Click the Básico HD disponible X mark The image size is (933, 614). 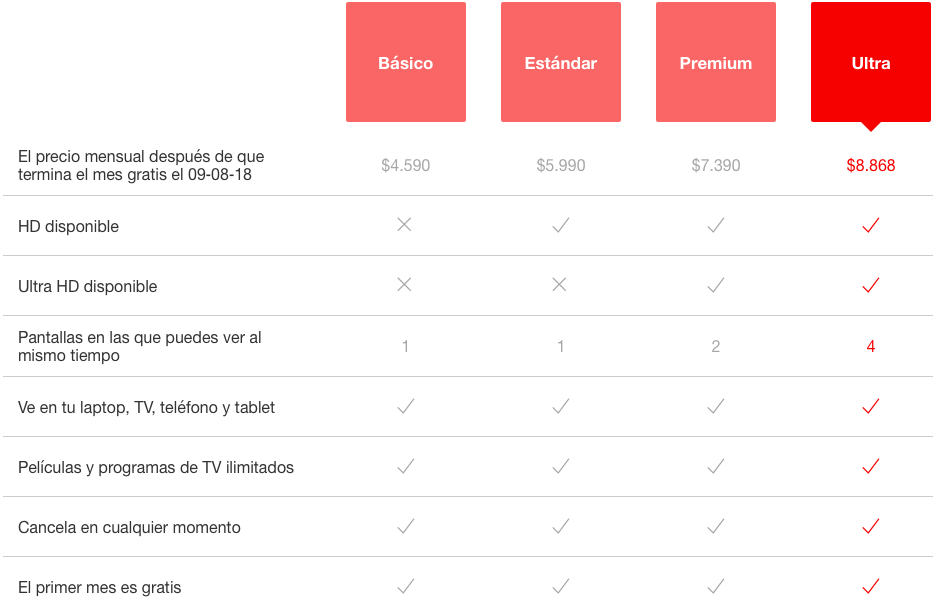click(404, 225)
